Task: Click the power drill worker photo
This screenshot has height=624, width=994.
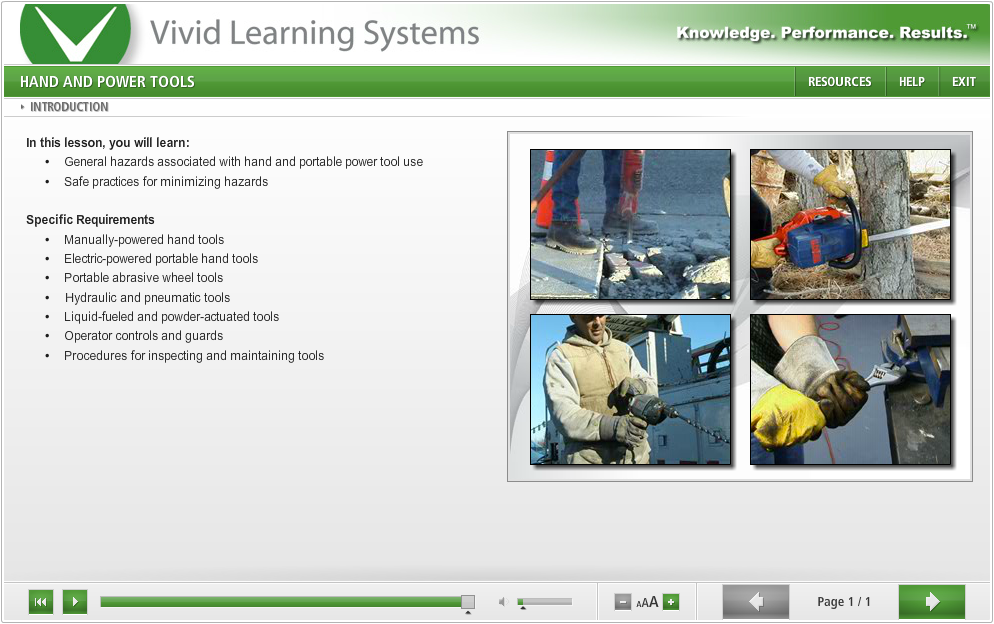Action: click(x=630, y=389)
